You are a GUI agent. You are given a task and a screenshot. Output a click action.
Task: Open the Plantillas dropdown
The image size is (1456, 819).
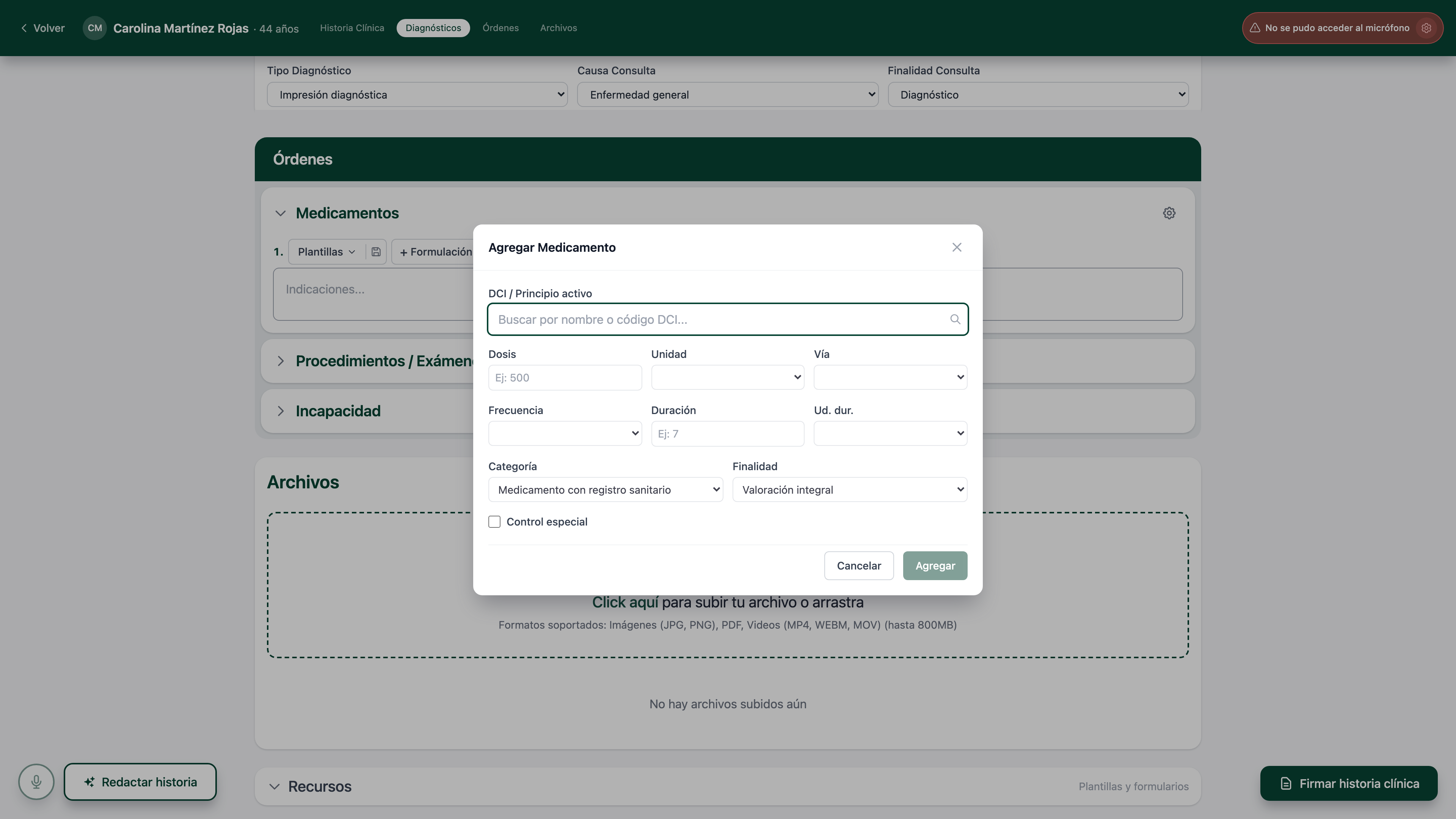[326, 252]
